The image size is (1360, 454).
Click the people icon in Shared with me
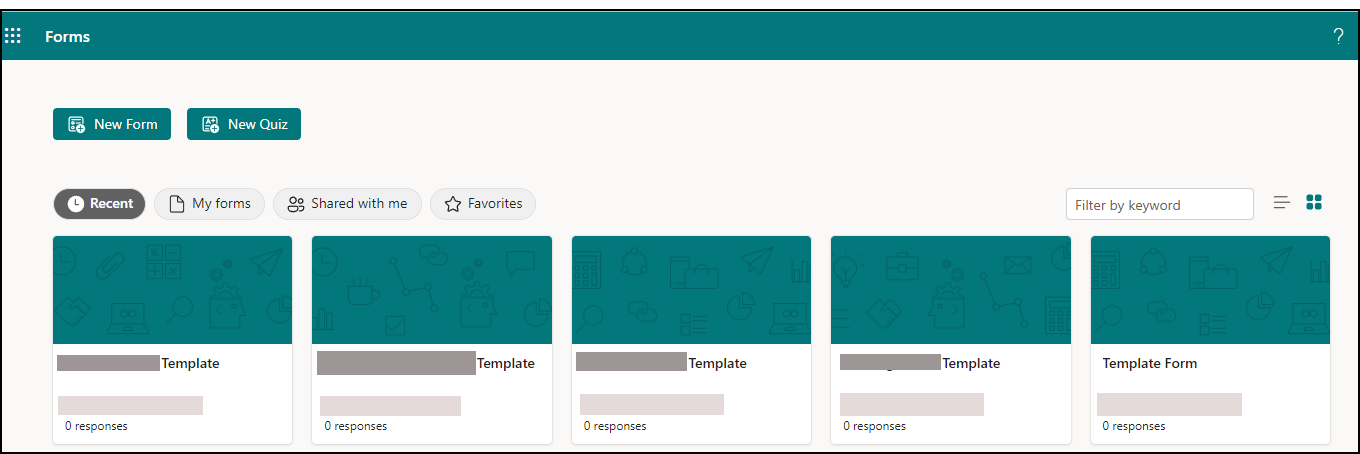pos(295,204)
